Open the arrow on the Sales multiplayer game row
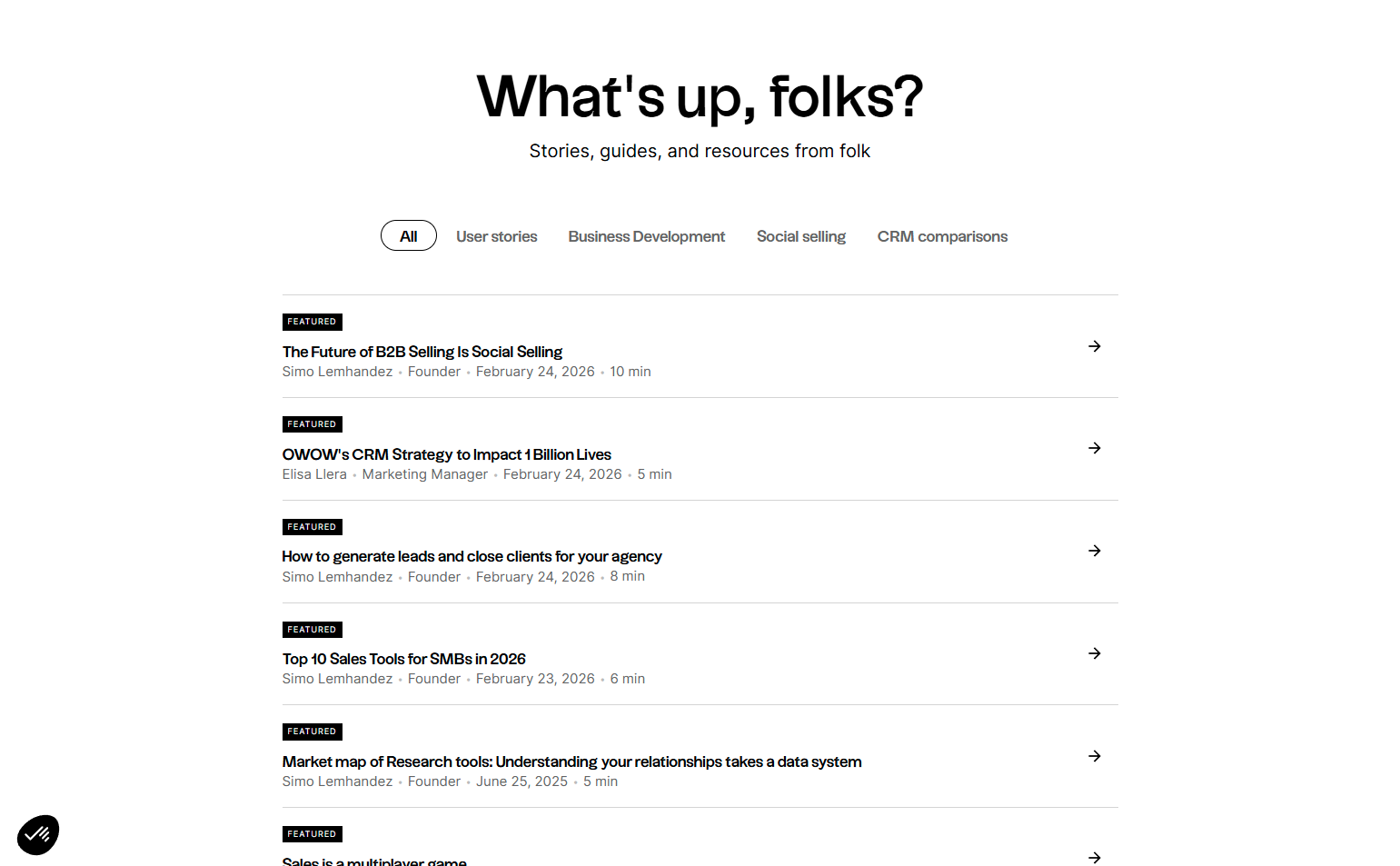 (x=1094, y=858)
